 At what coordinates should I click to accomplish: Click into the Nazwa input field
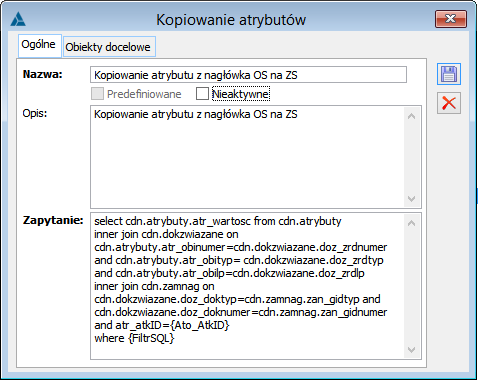(x=248, y=75)
